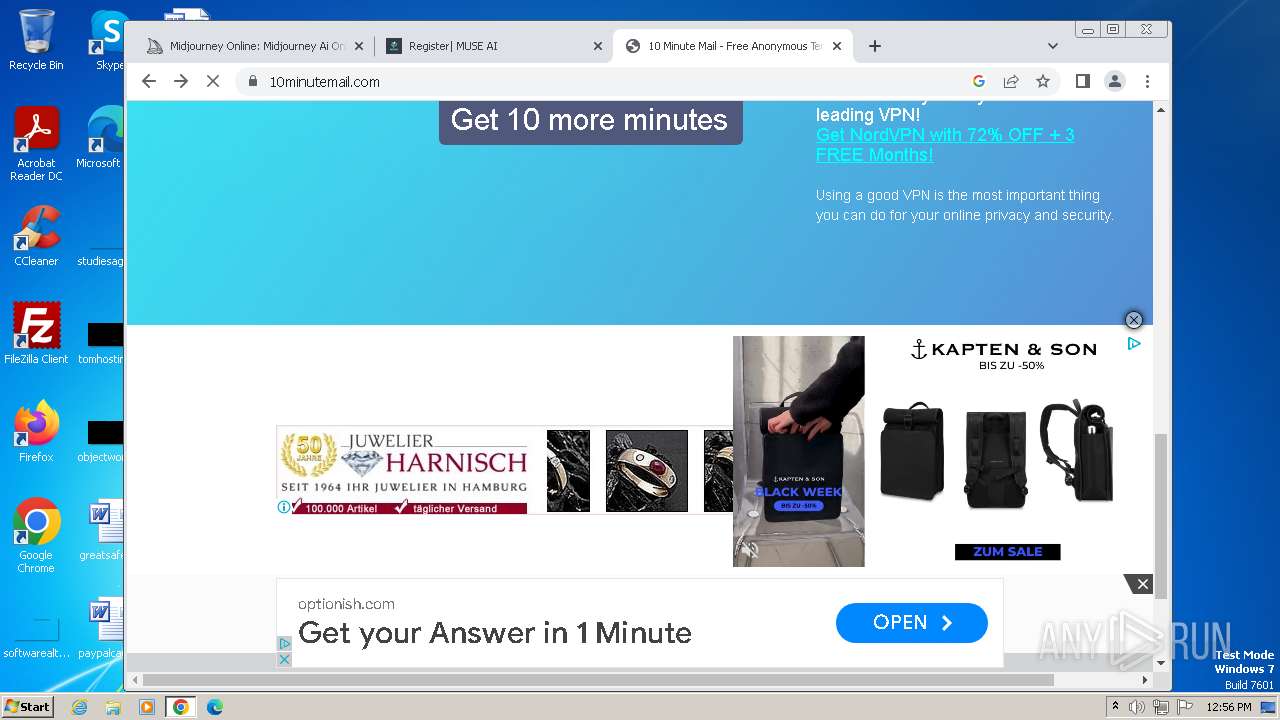Close bottom ad with small X icon
The image size is (1280, 720).
(x=284, y=660)
